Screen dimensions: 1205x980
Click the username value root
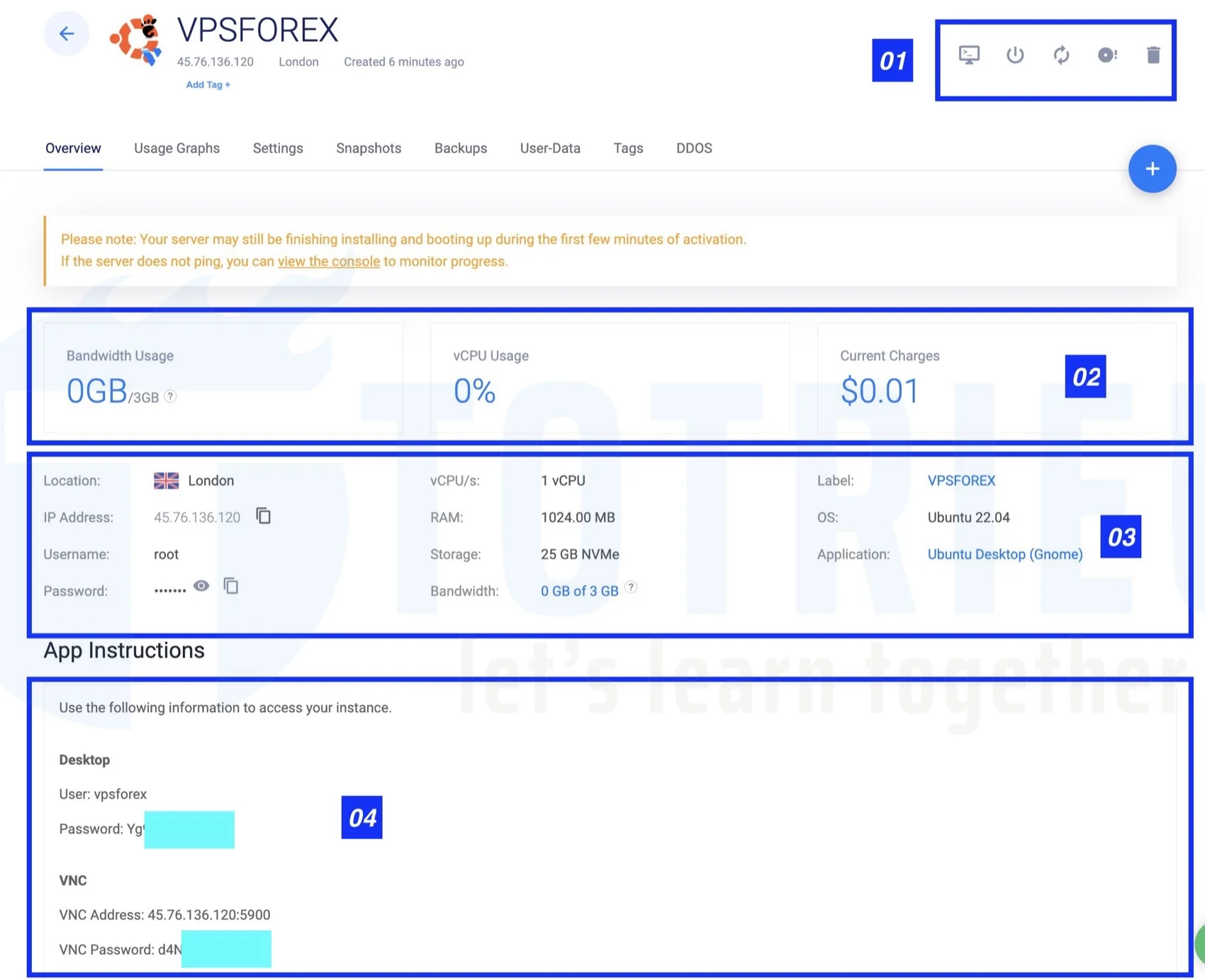click(x=166, y=554)
